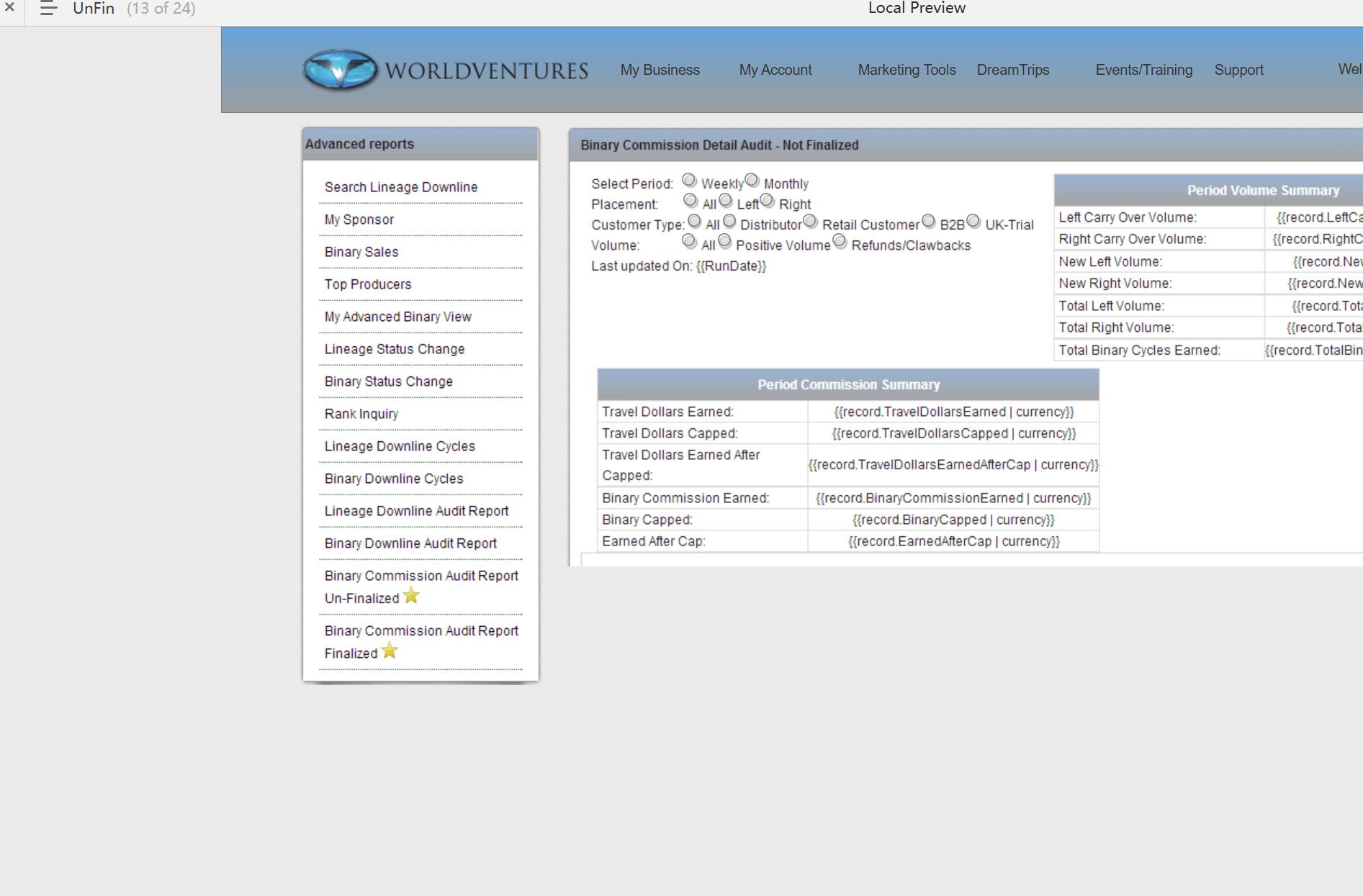Open the My Account menu
This screenshot has height=896, width=1363.
(x=775, y=70)
